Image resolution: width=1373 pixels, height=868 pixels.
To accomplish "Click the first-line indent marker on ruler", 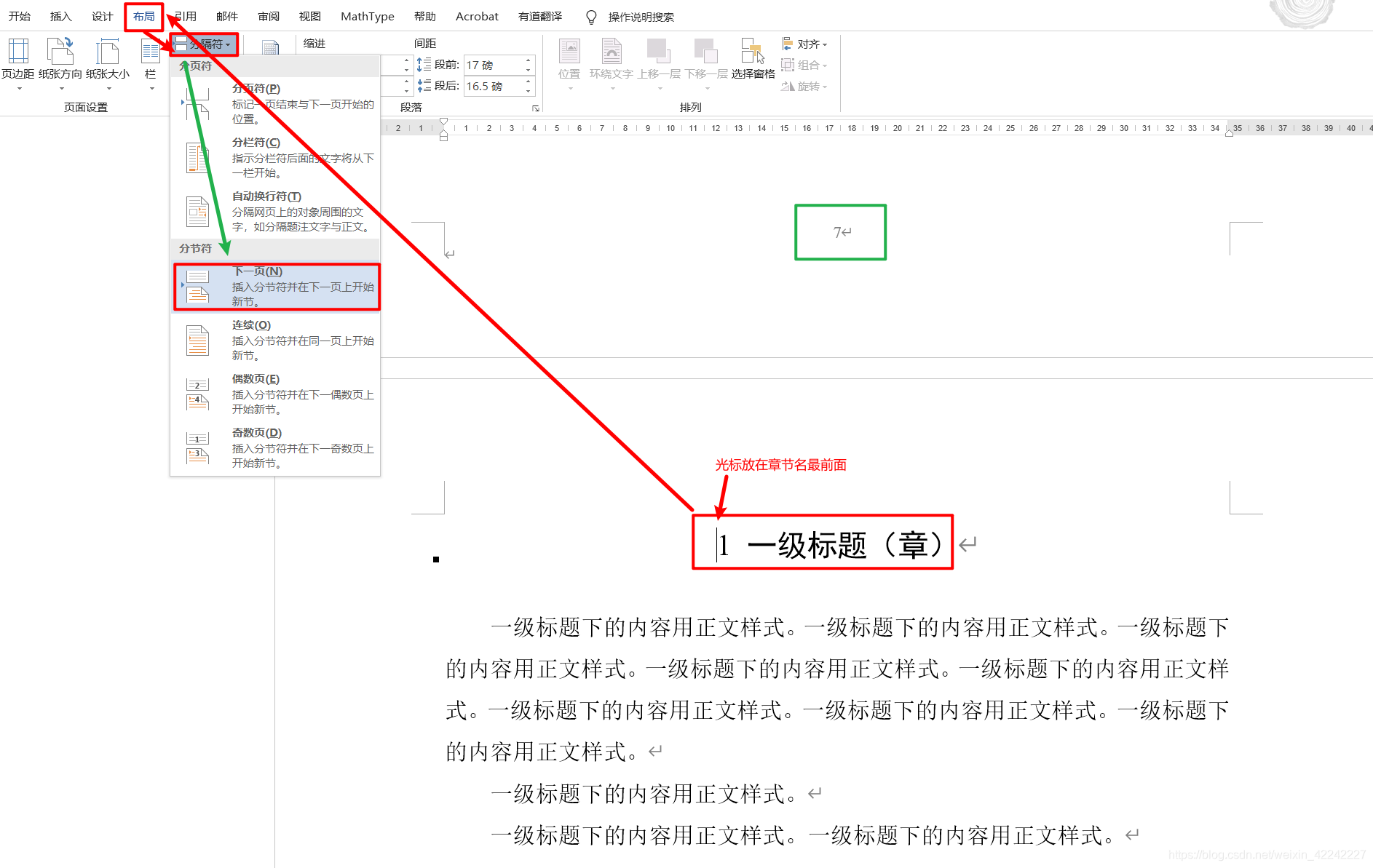I will 444,122.
